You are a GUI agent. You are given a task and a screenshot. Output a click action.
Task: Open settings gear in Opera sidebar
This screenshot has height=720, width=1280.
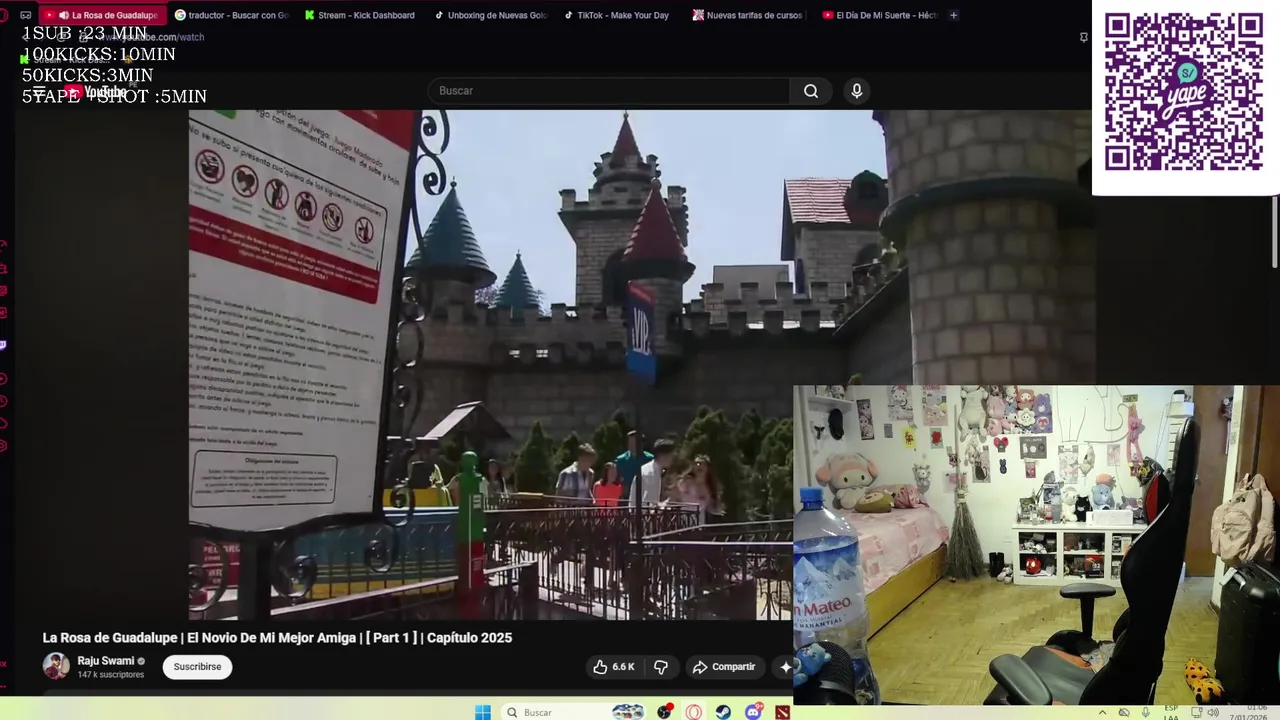3,445
